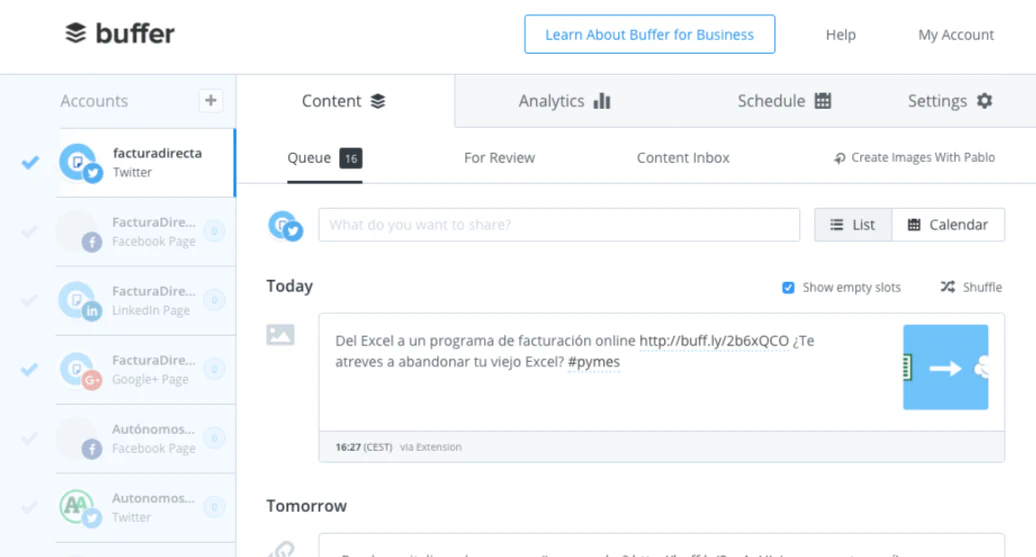Open Create Images With Pablo link
1036x557 pixels.
click(x=914, y=158)
